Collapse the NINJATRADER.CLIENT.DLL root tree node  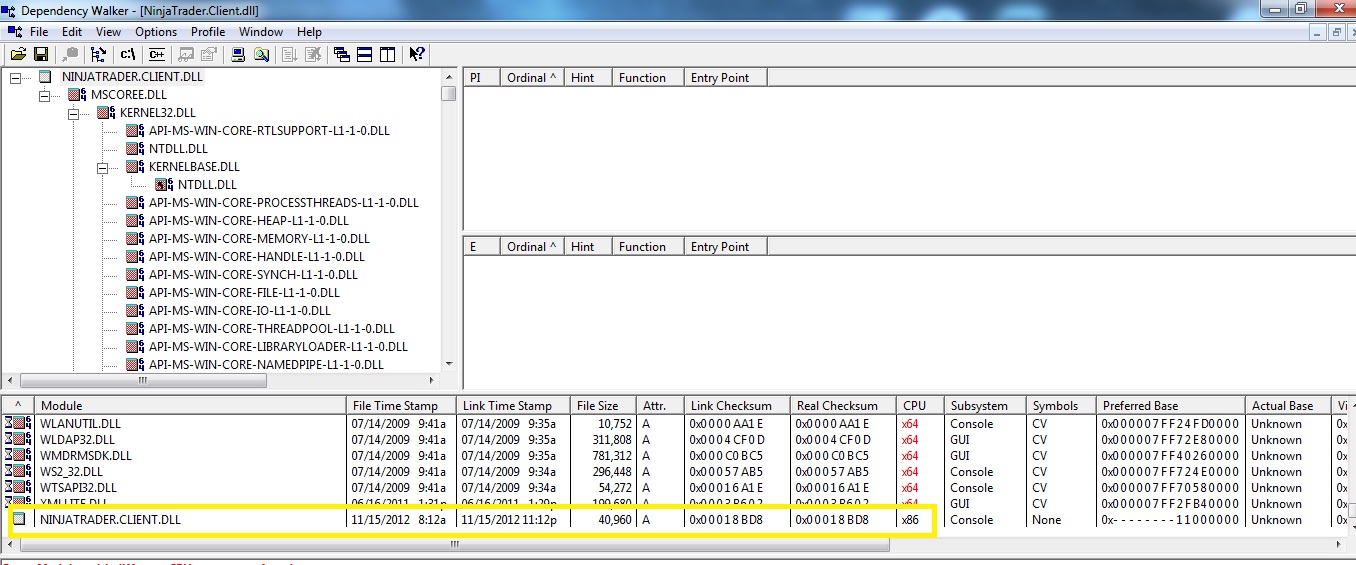click(x=15, y=77)
